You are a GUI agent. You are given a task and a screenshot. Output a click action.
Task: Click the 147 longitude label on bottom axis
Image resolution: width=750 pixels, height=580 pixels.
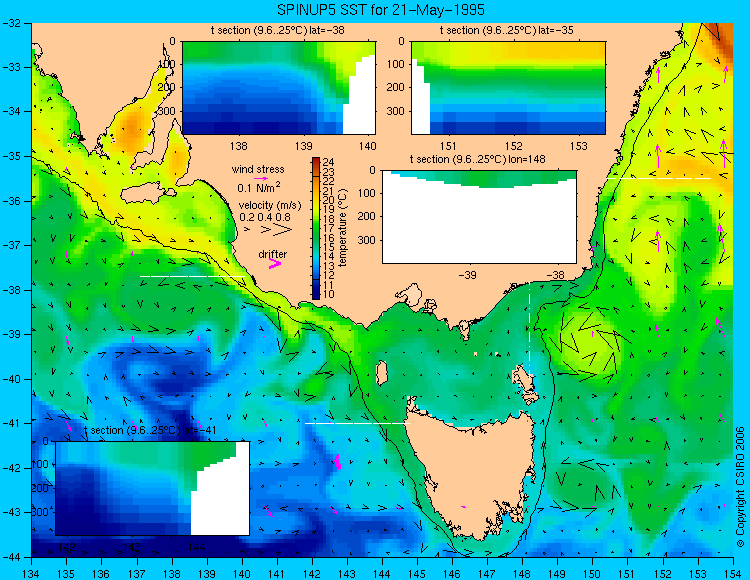[x=487, y=573]
